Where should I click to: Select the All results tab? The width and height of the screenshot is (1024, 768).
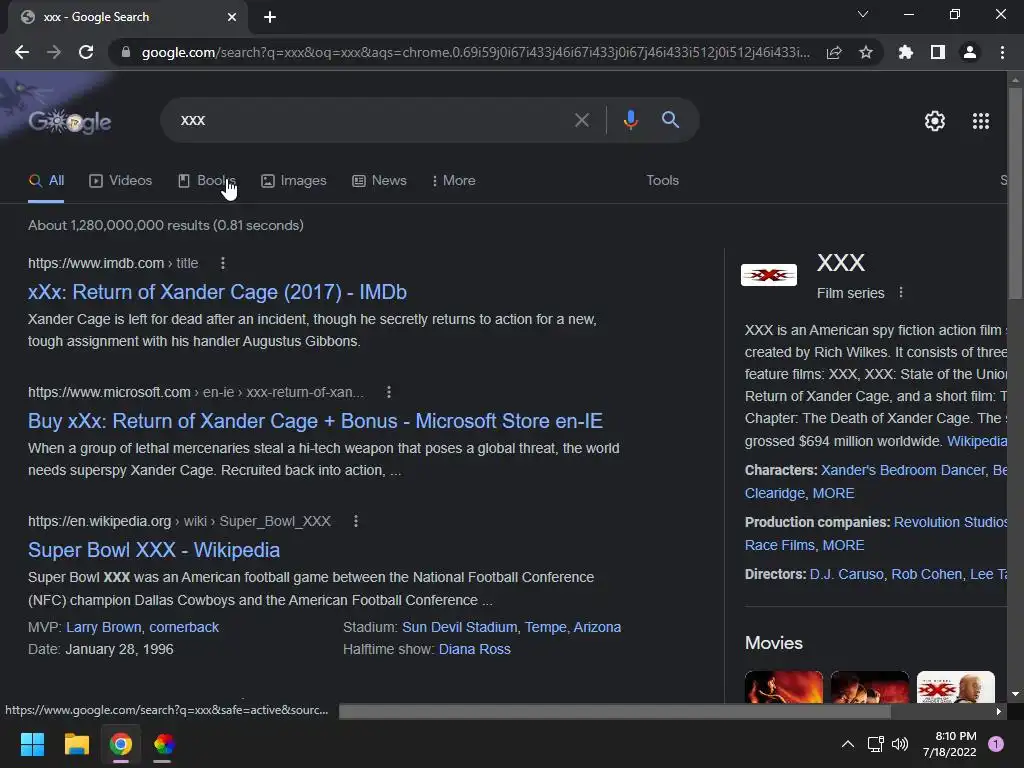[46, 181]
